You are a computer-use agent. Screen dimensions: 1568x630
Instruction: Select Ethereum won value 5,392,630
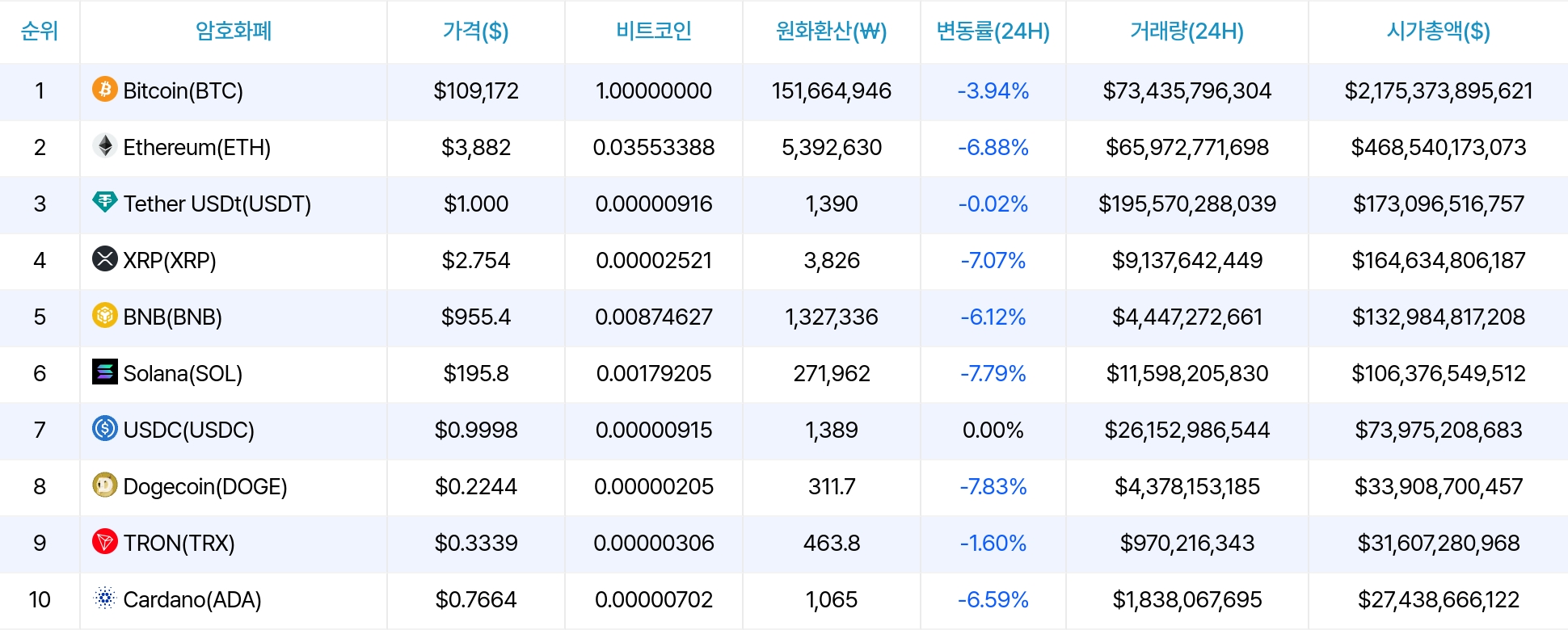832,147
